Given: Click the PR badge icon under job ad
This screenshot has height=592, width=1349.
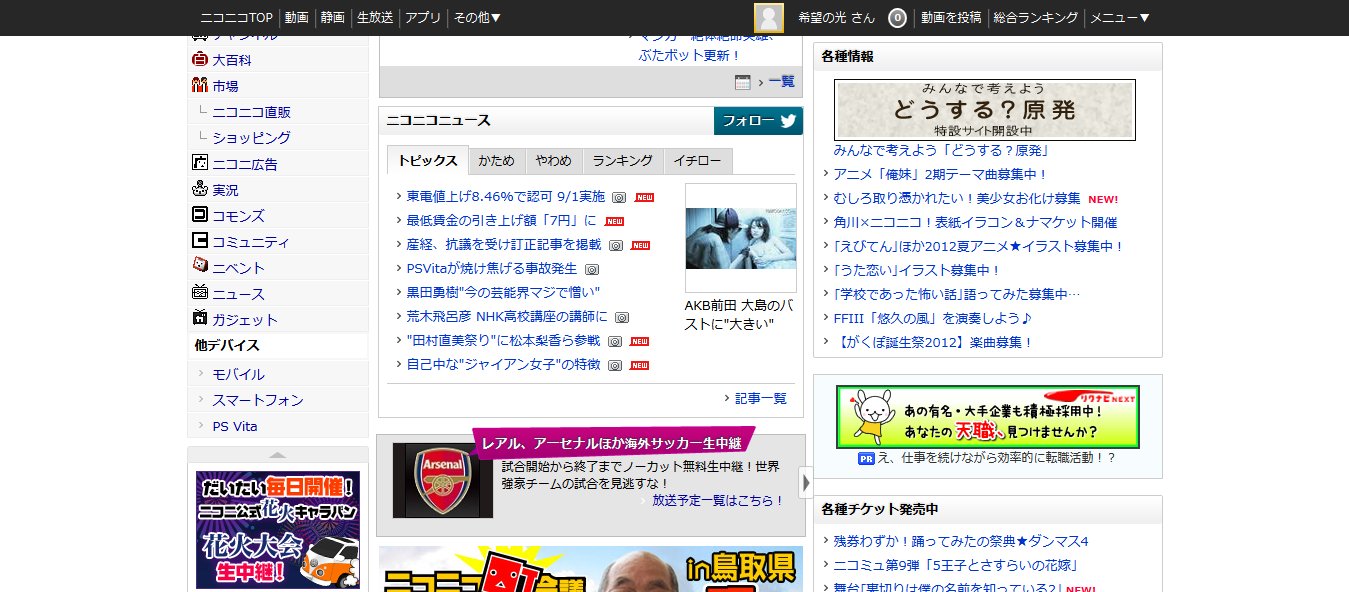Looking at the screenshot, I should (x=866, y=458).
